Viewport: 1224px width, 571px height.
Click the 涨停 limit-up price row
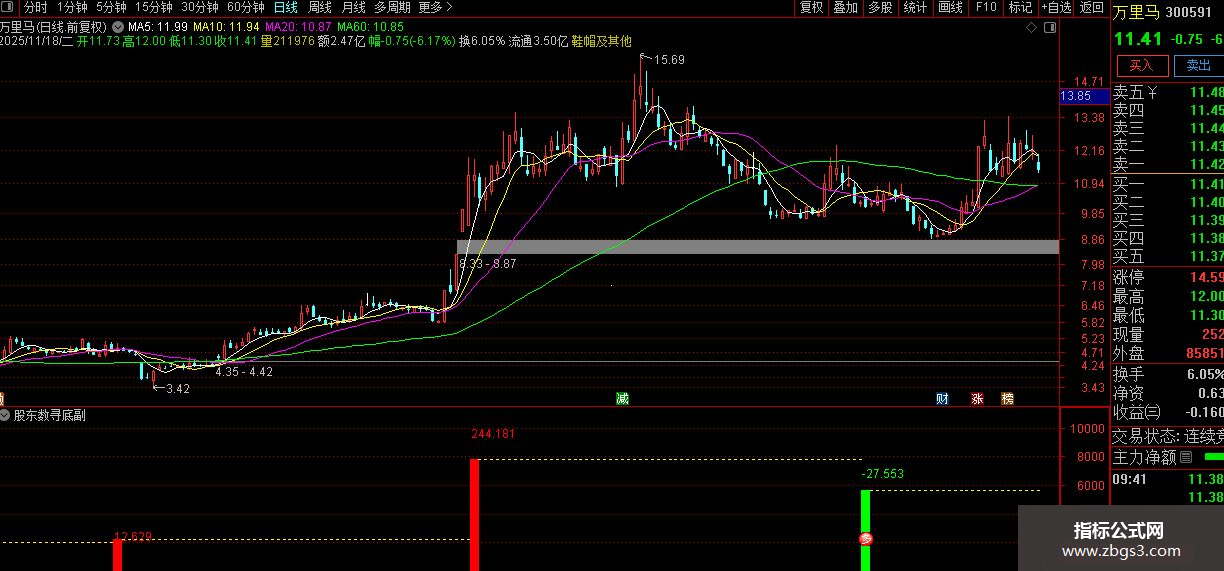(1168, 277)
